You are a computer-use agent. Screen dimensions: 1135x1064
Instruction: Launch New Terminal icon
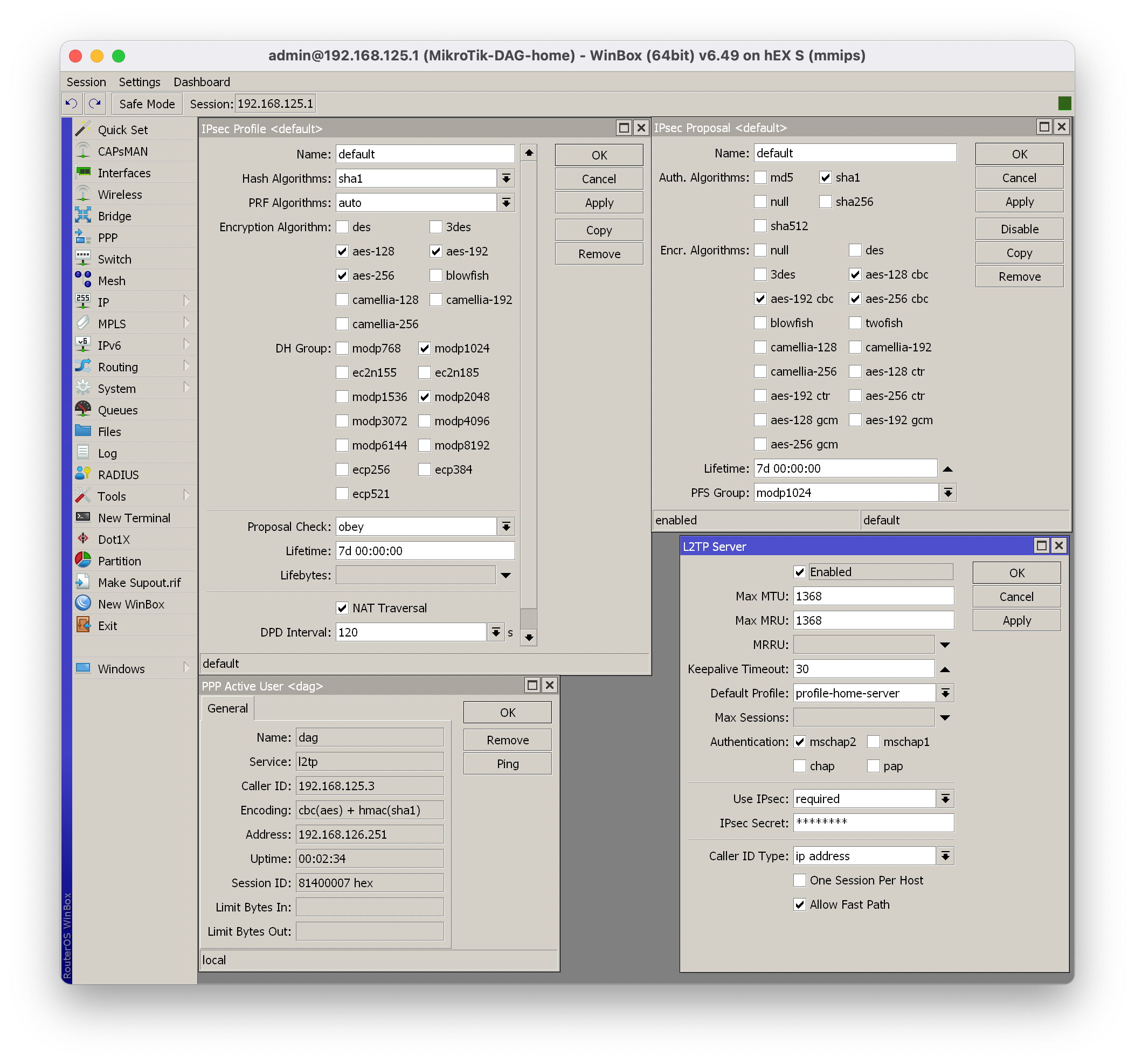[x=84, y=517]
